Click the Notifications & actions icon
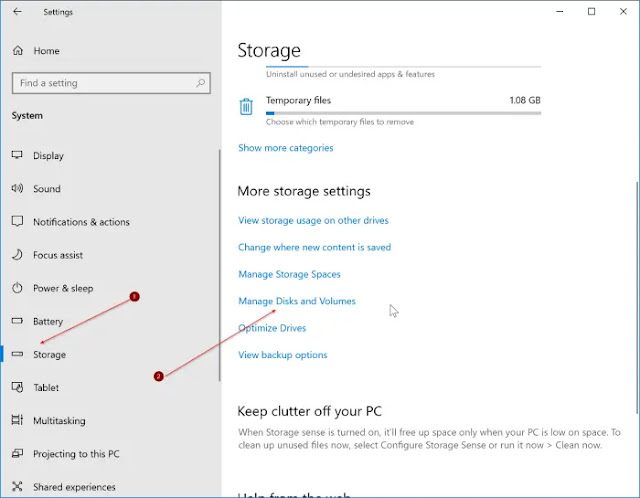This screenshot has height=498, width=640. [x=17, y=221]
